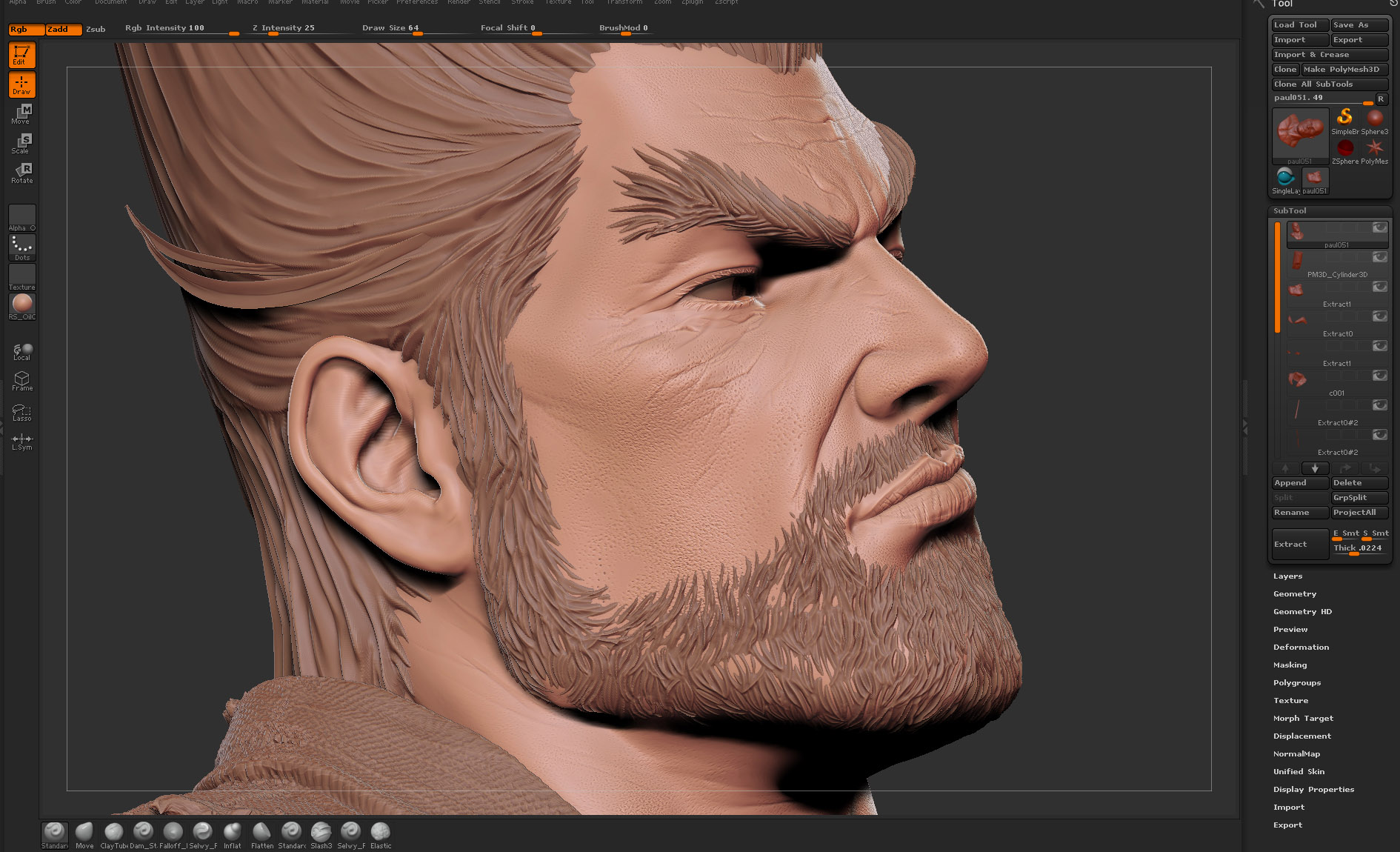Expand the Geometry HD sub-palette

[1302, 612]
